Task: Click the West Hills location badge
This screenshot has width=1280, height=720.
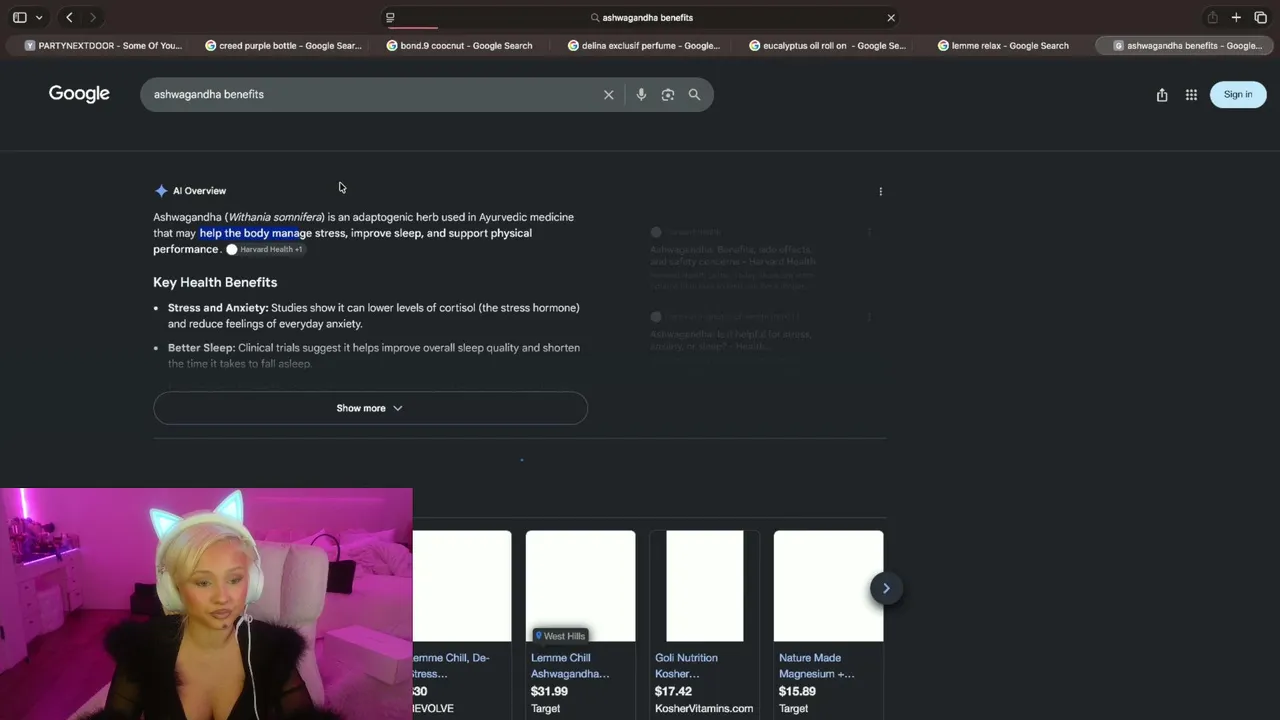Action: point(560,636)
